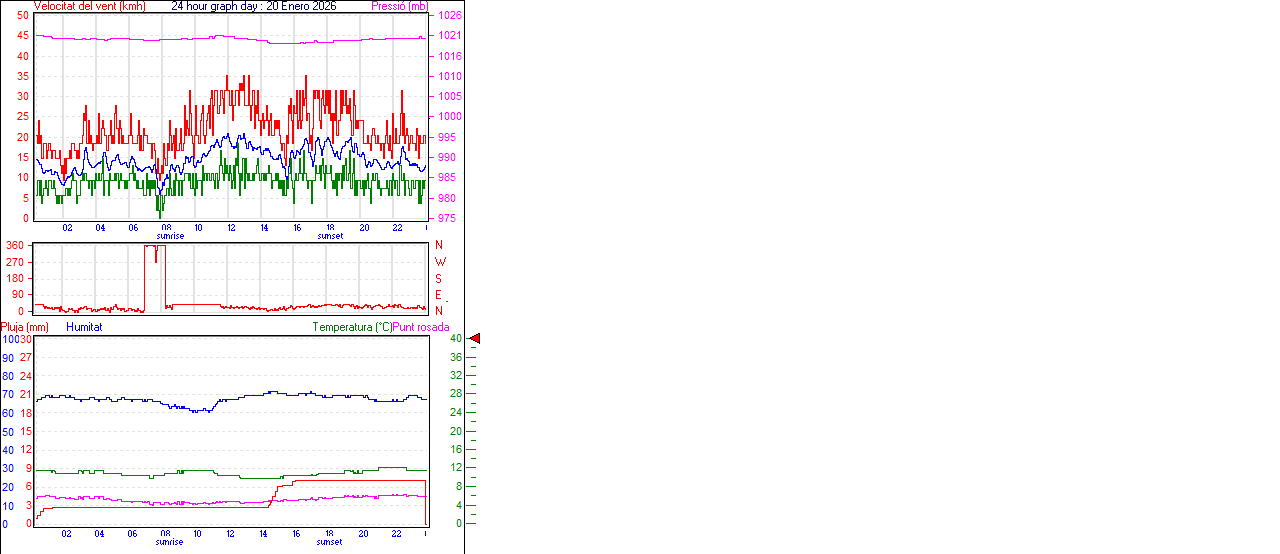1280x554 pixels.
Task: Click the 360 value on wind direction axis
Action: click(15, 245)
